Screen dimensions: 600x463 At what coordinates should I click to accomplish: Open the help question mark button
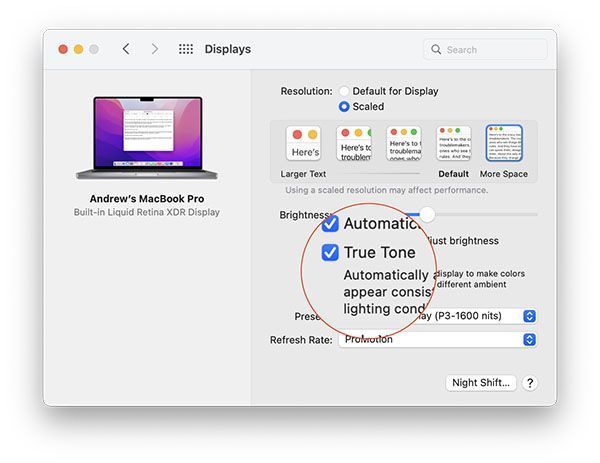click(530, 383)
